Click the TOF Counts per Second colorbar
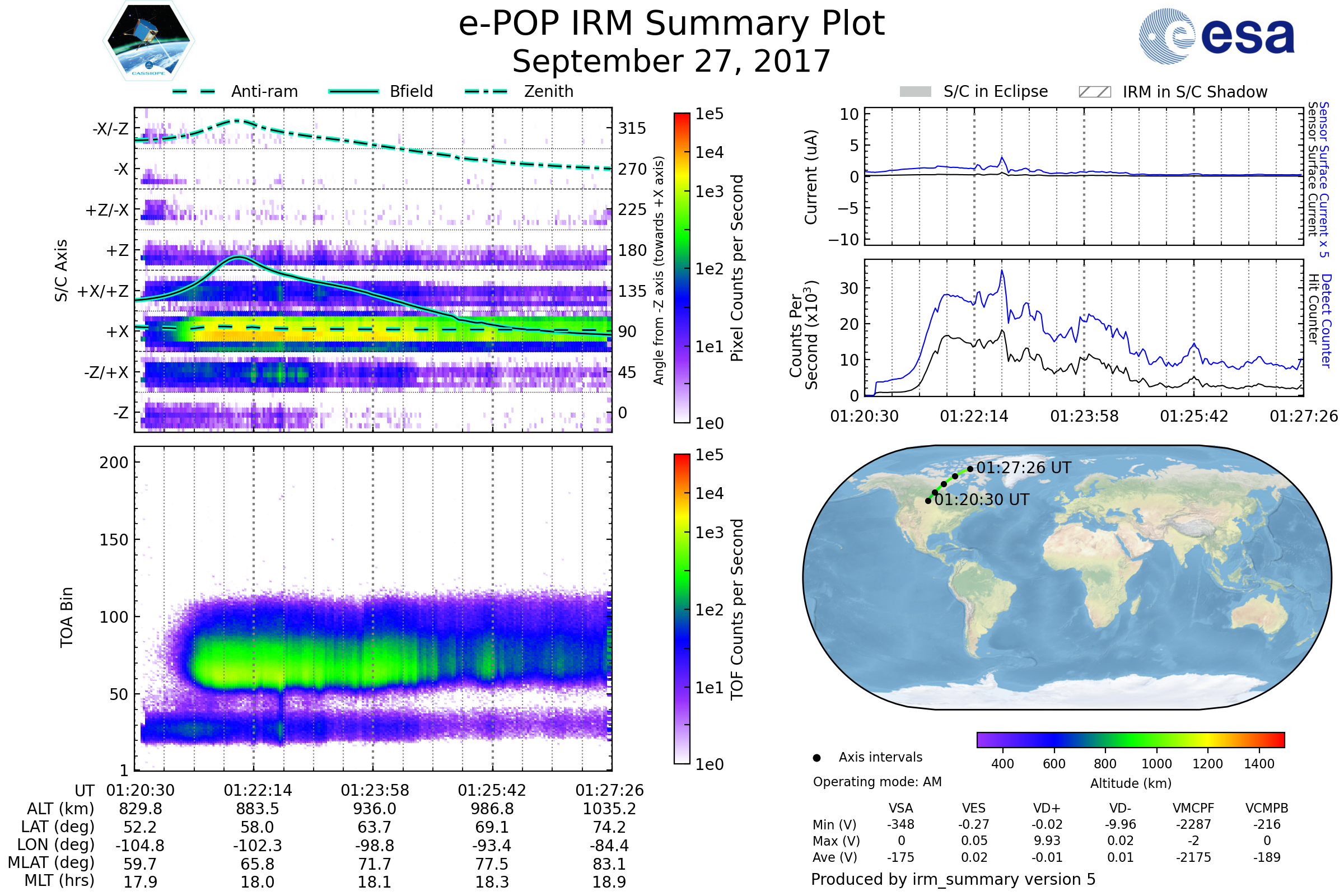 682,609
